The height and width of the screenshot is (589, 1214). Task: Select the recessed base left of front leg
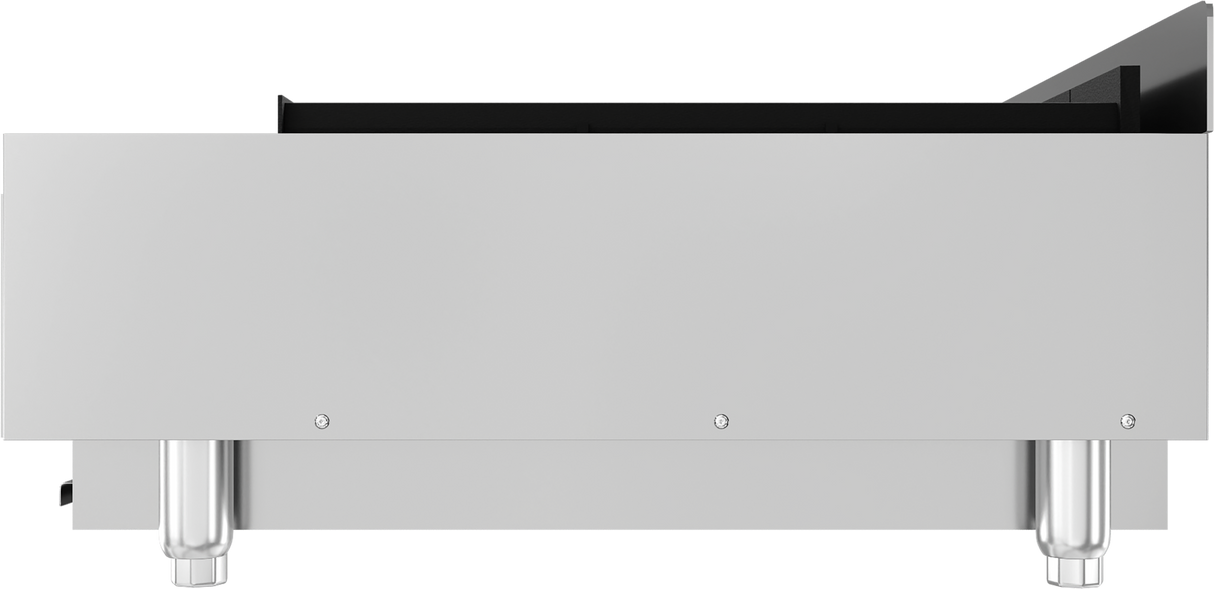pyautogui.click(x=116, y=485)
